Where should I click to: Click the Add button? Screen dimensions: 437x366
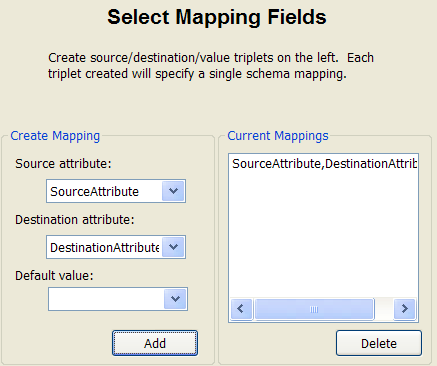point(155,343)
